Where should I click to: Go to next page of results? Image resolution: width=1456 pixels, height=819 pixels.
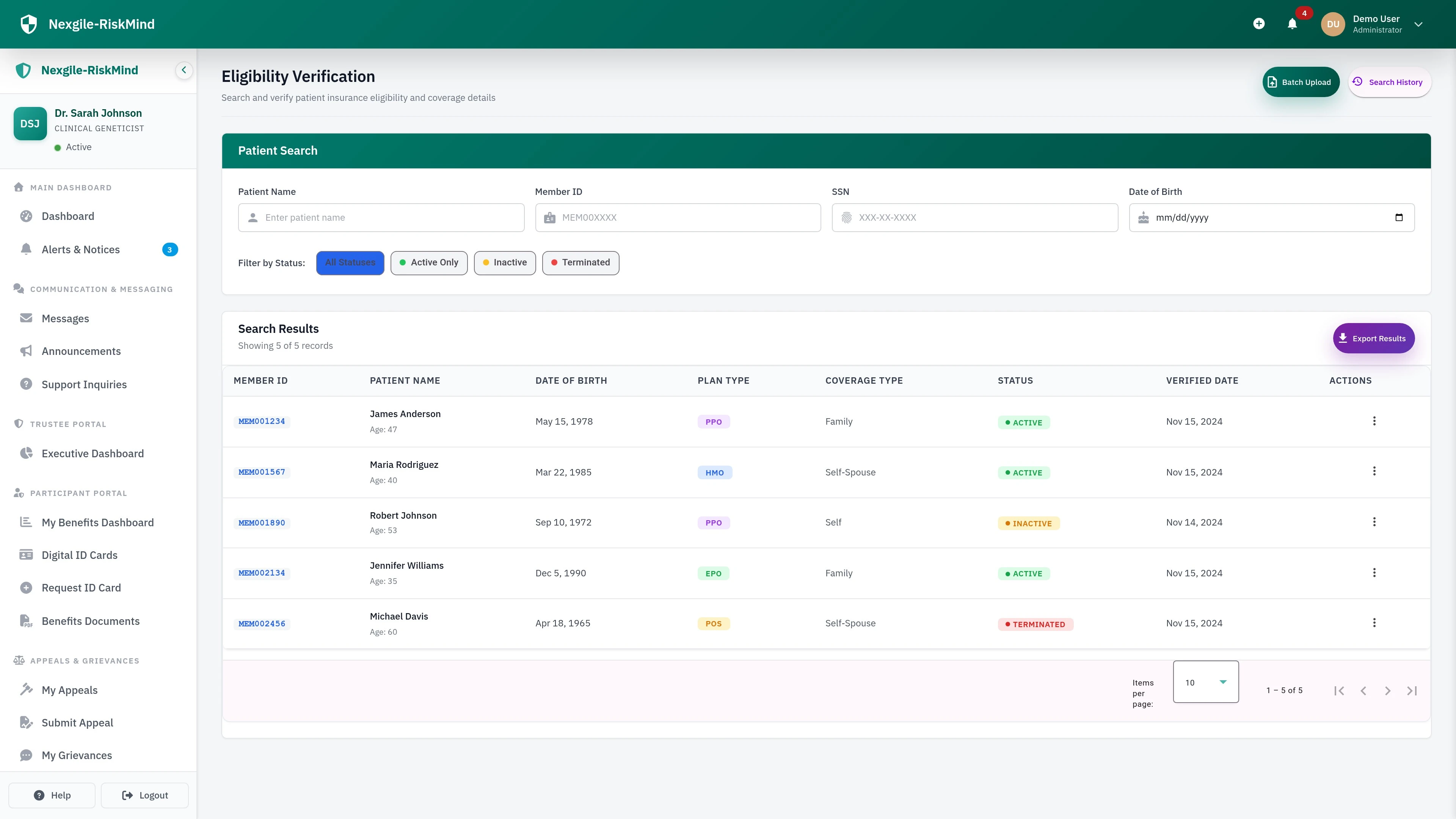[x=1388, y=691]
